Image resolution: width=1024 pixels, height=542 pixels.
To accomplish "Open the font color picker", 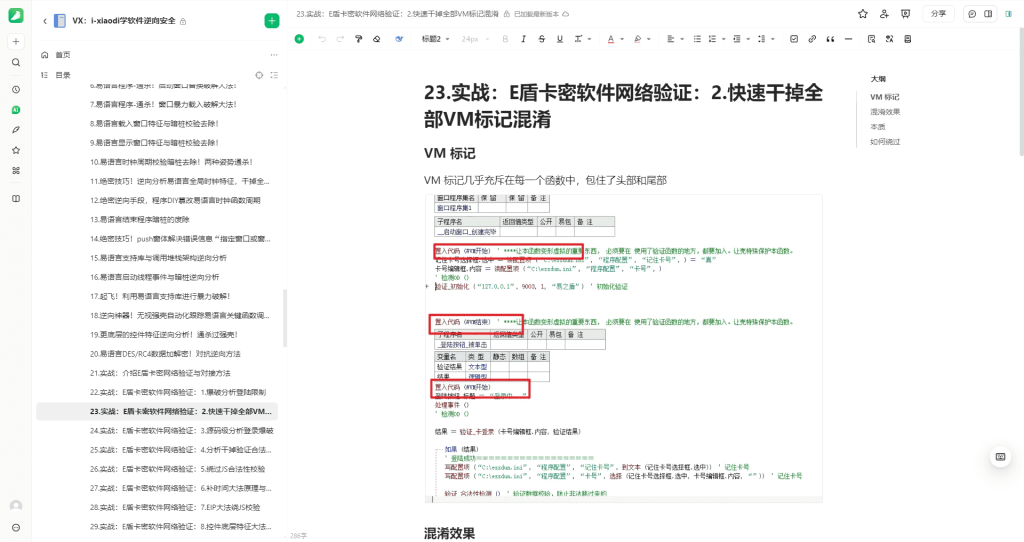I will (x=614, y=39).
